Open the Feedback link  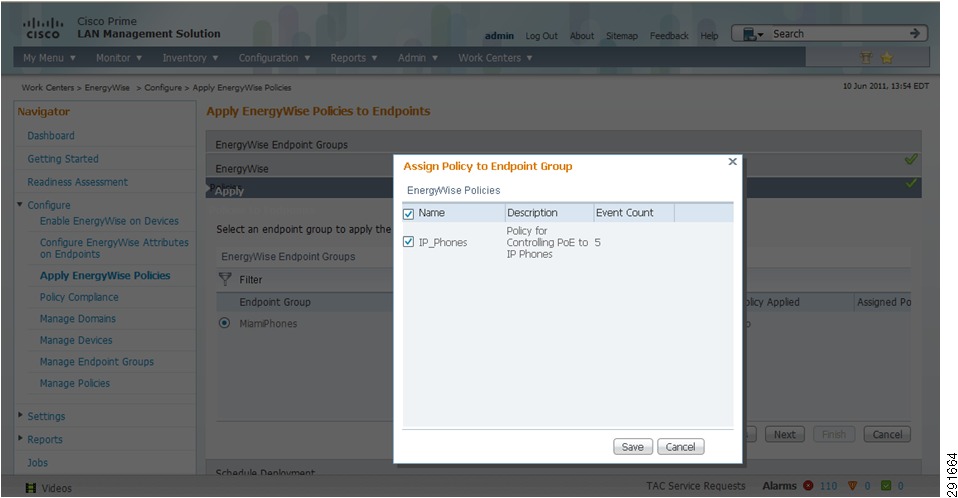(669, 36)
